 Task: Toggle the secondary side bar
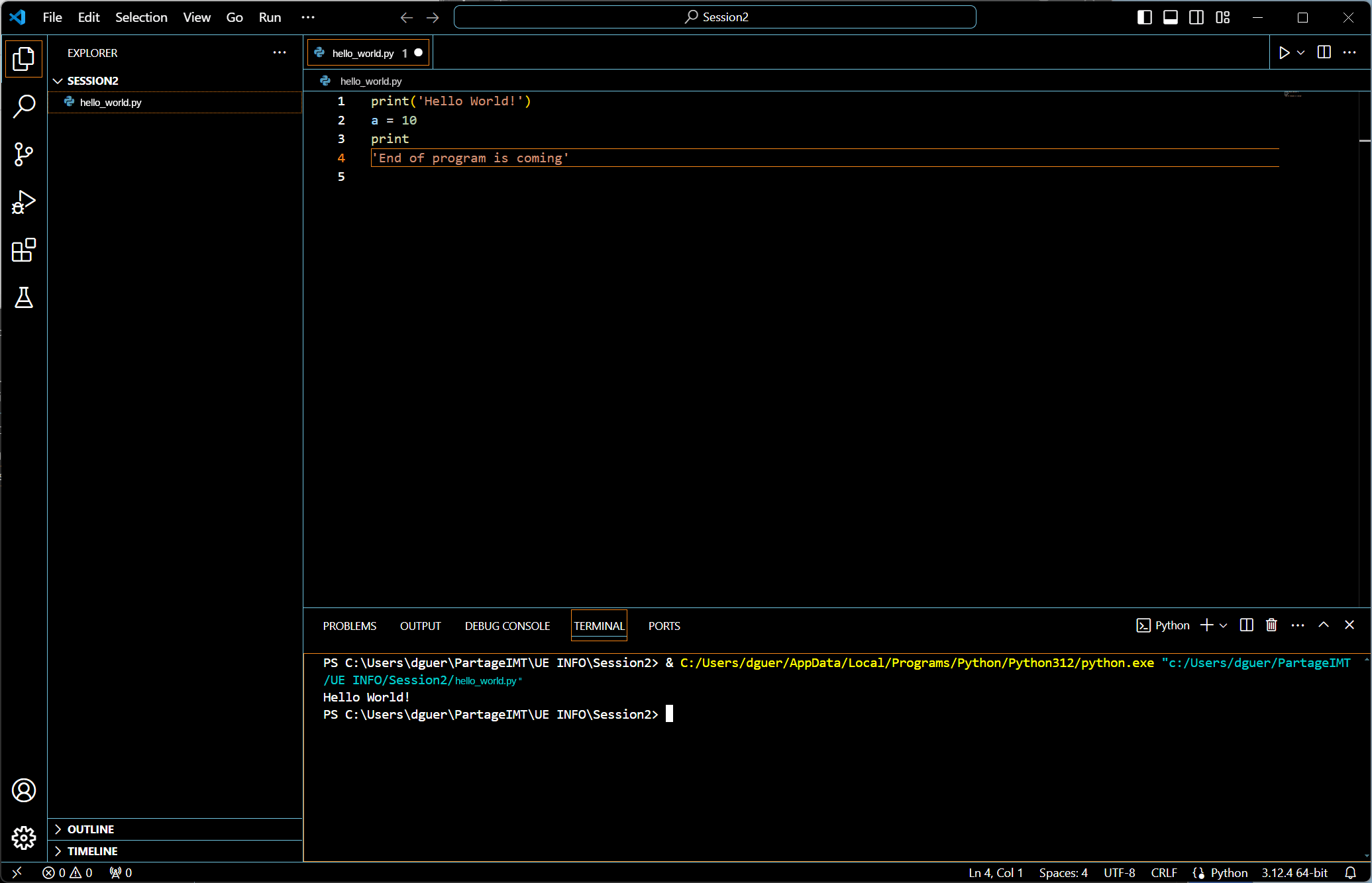[1196, 17]
